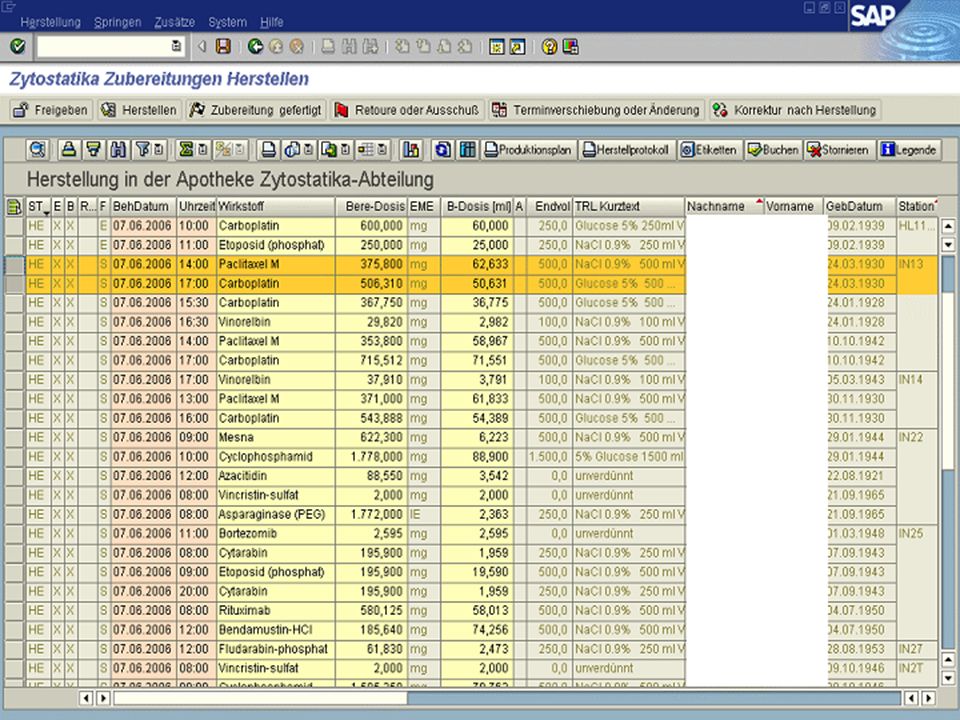
Task: Click the green Back arrow icon
Action: 255,47
